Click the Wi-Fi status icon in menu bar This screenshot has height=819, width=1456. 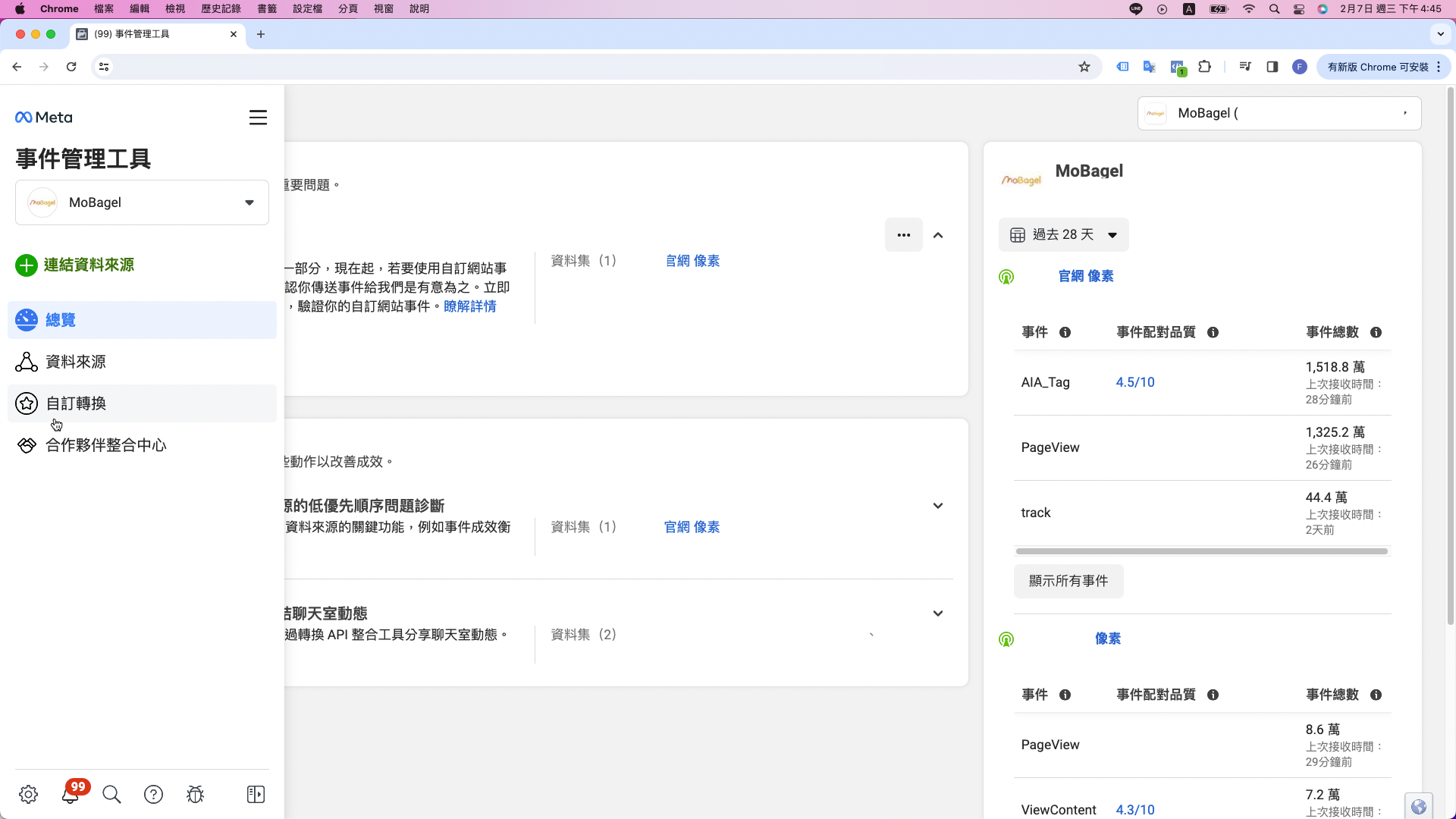pyautogui.click(x=1249, y=9)
